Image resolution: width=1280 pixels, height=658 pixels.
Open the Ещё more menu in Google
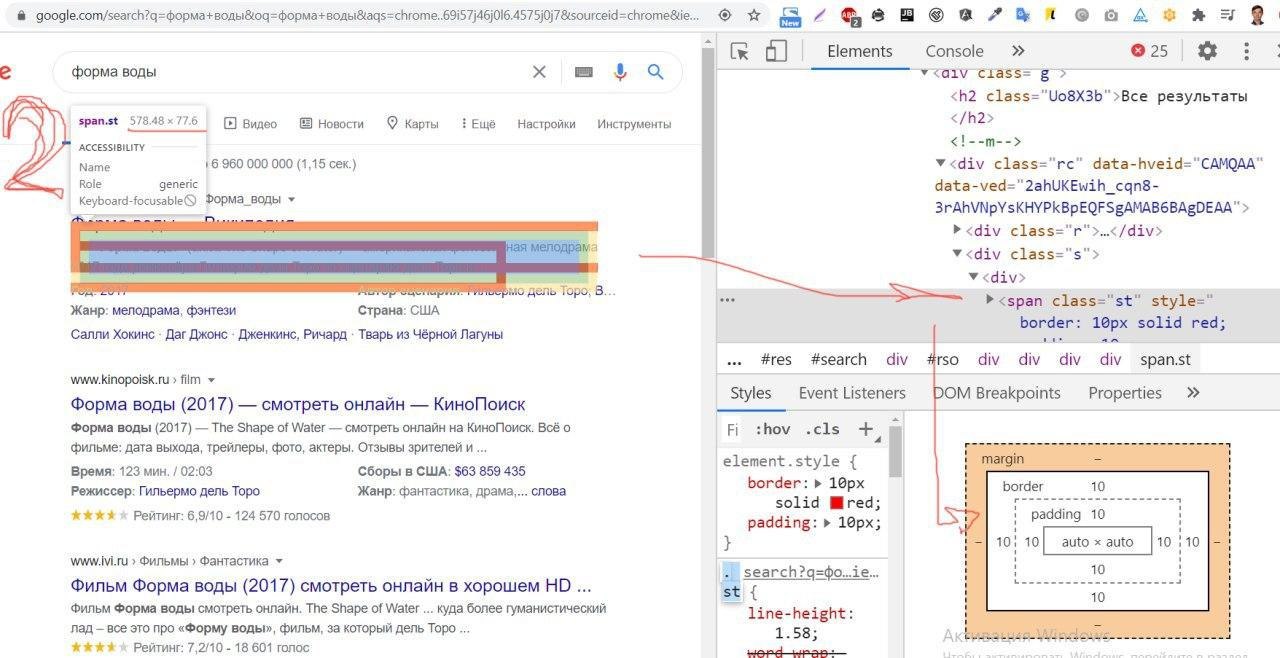[x=478, y=124]
